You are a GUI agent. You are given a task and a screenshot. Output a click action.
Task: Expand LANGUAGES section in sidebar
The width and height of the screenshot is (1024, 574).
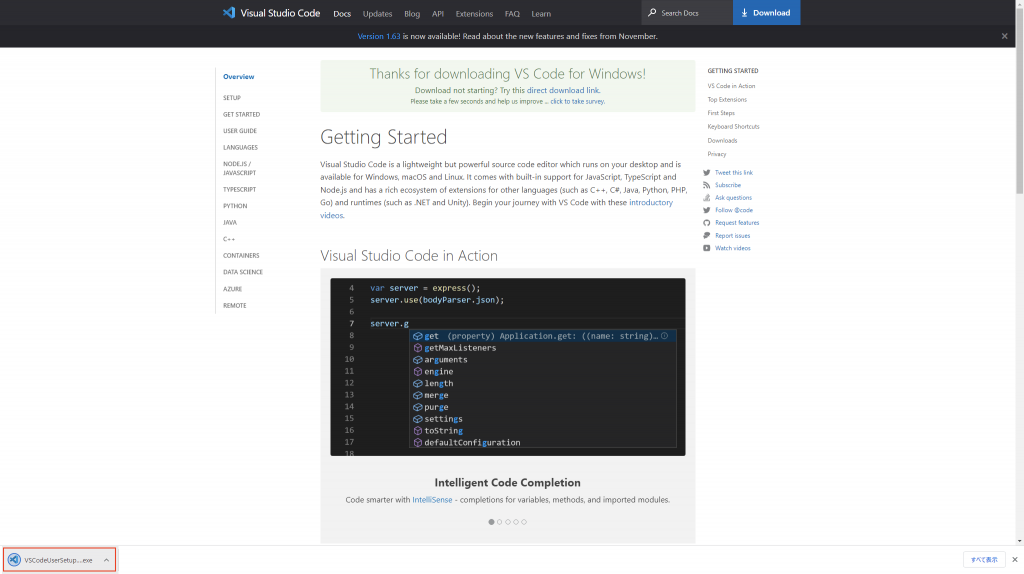click(x=240, y=148)
